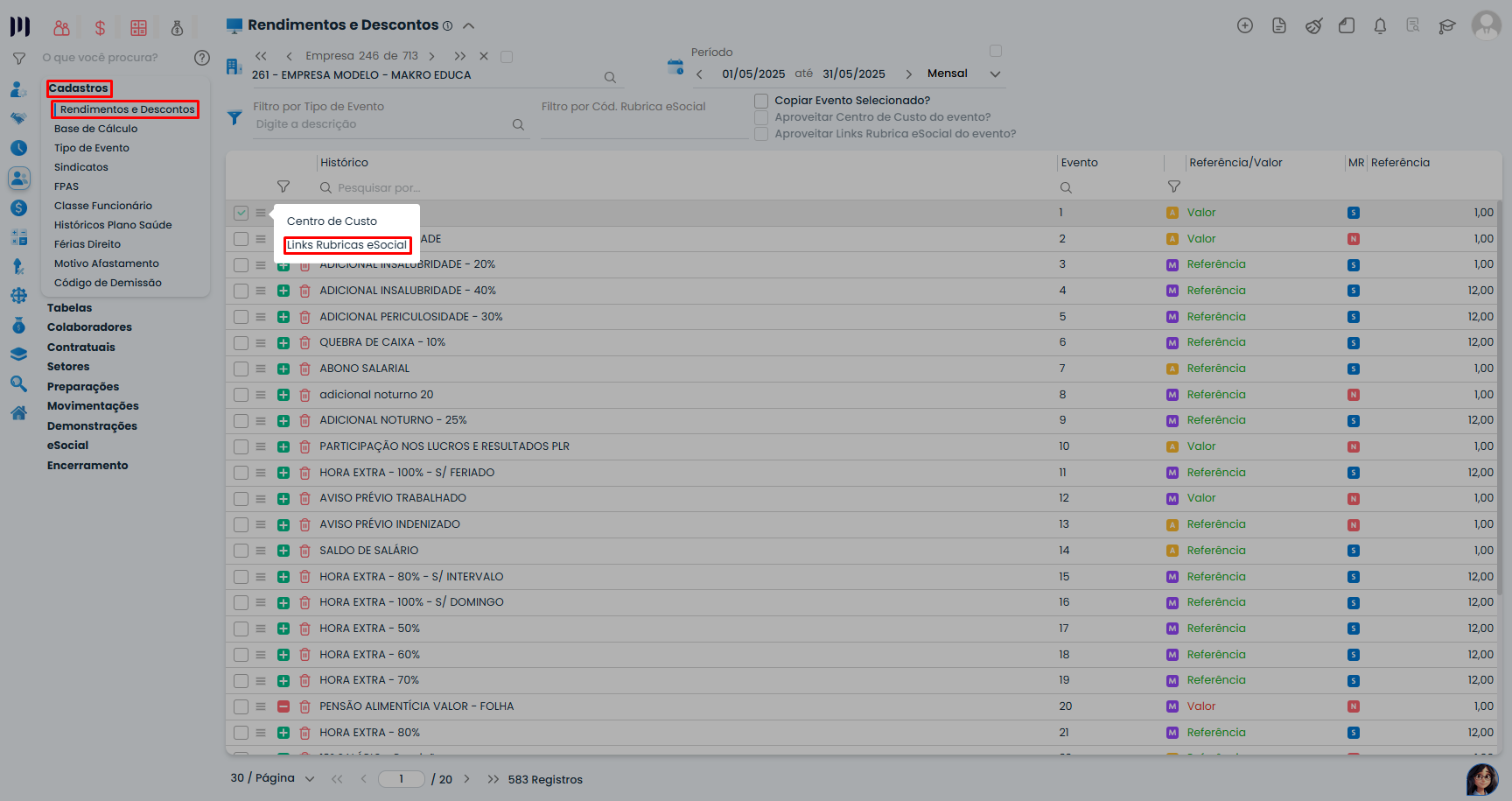Open the eSocial sidebar section
1512x801 pixels.
[67, 446]
